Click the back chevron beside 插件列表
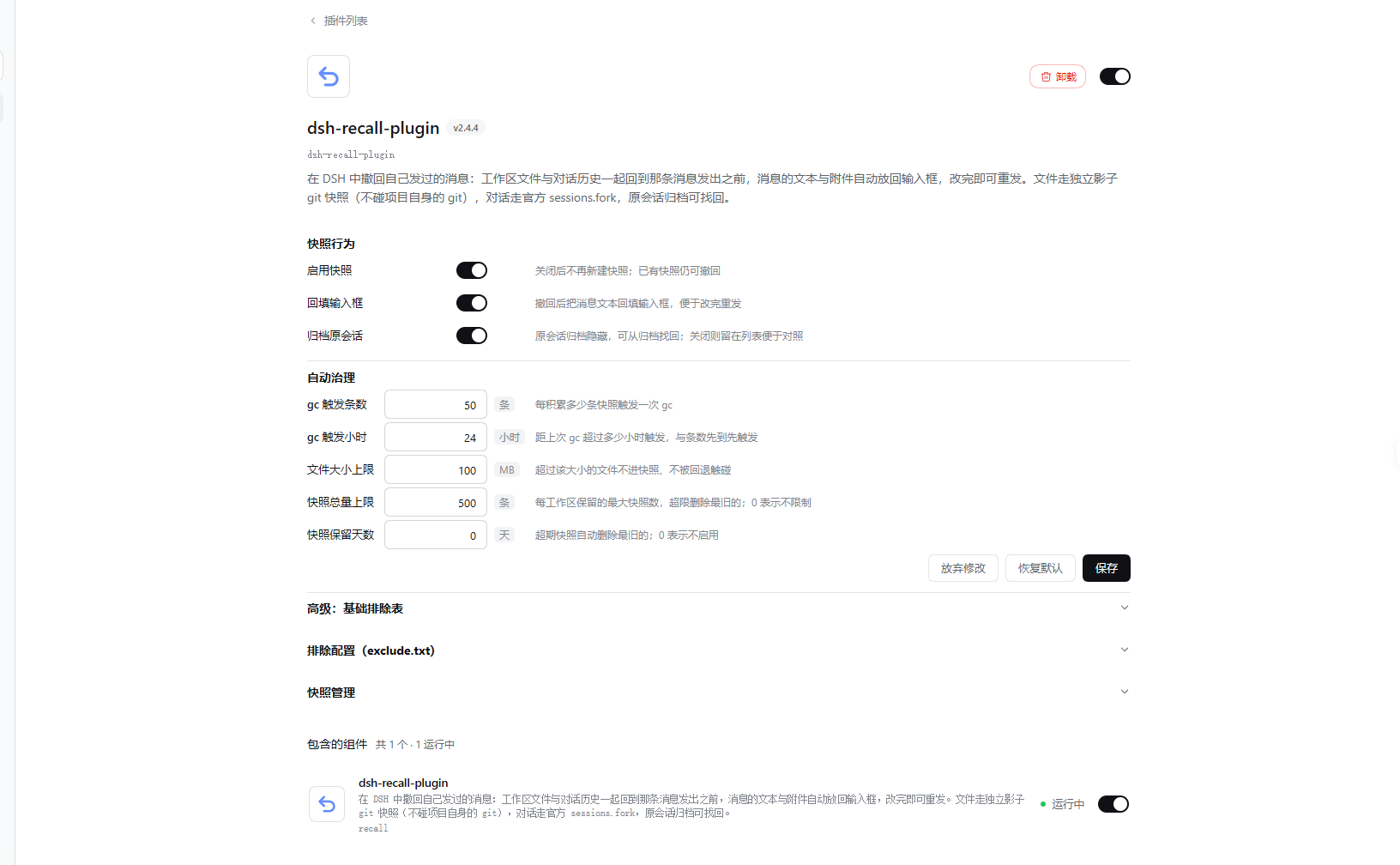Screen dimensions: 1400x865 (x=313, y=21)
